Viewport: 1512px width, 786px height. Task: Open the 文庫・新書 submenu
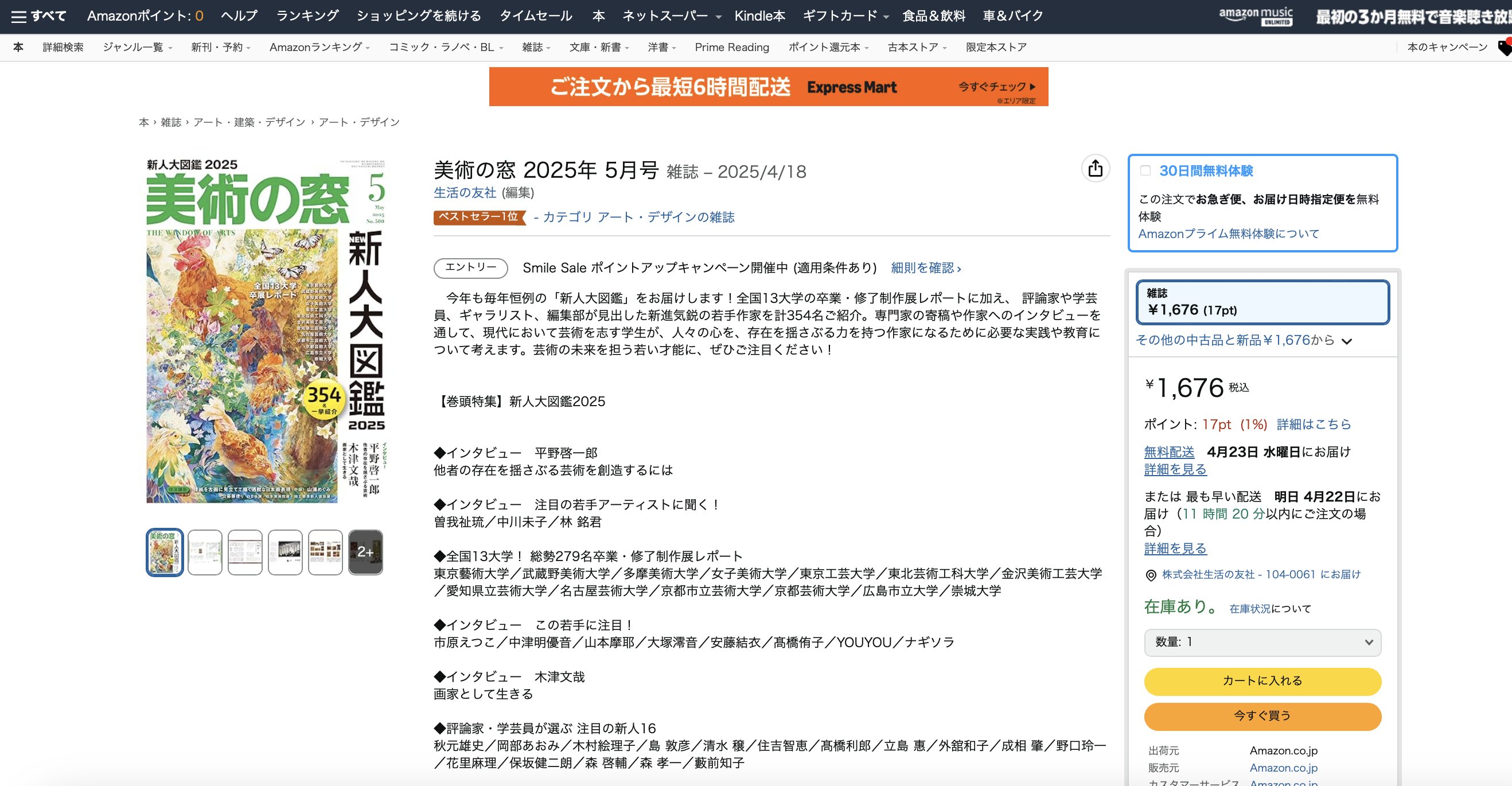[599, 47]
